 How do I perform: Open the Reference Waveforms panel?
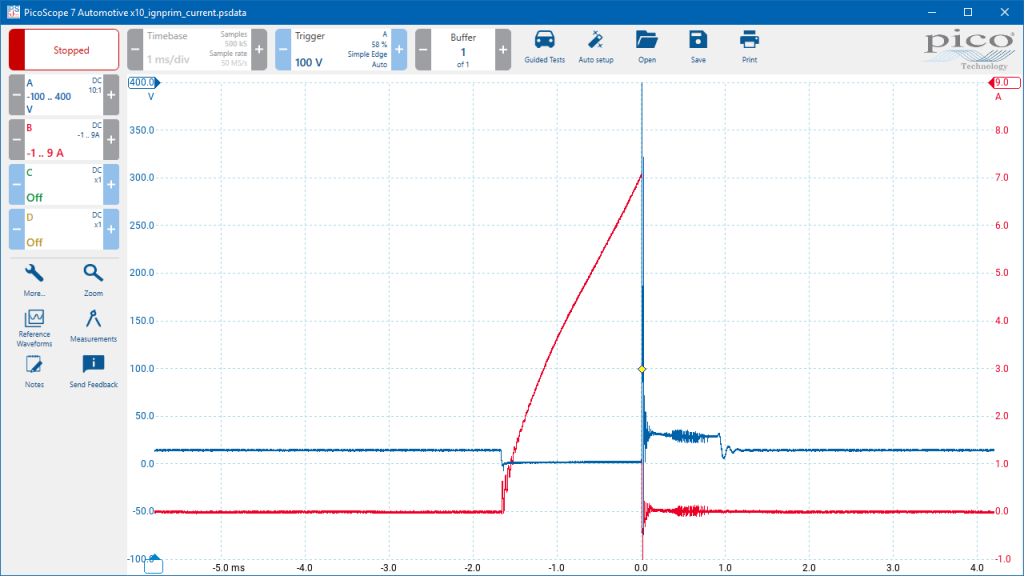tap(34, 328)
